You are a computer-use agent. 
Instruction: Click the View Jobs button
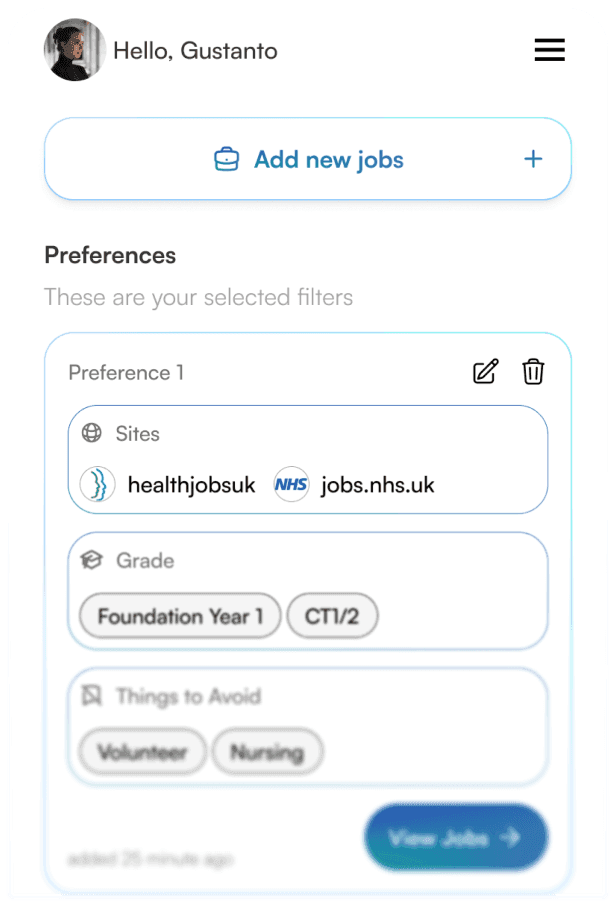point(456,837)
